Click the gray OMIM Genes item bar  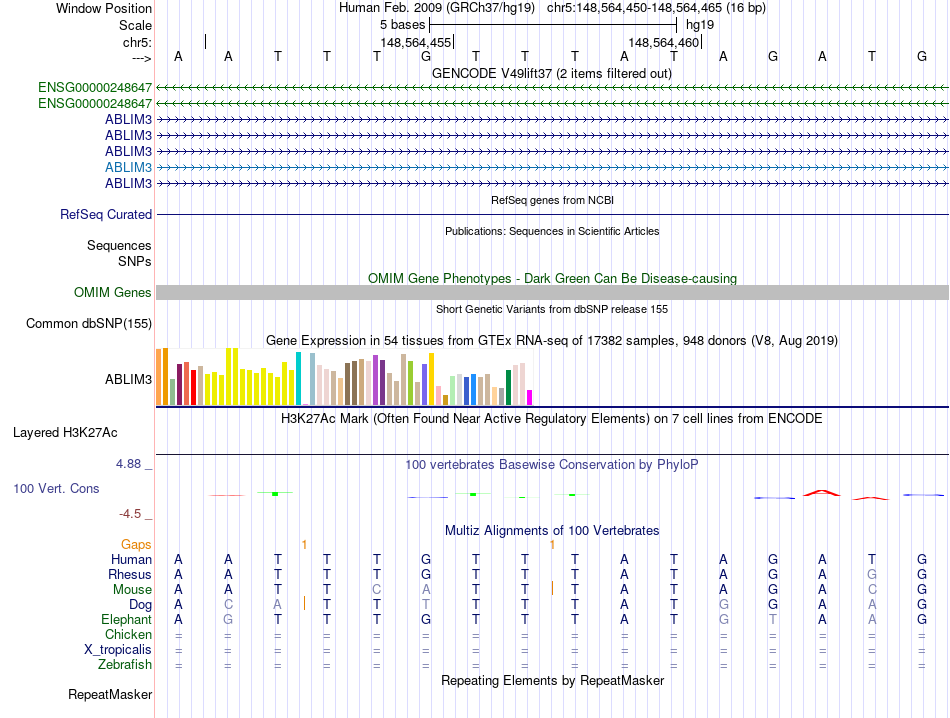point(552,293)
